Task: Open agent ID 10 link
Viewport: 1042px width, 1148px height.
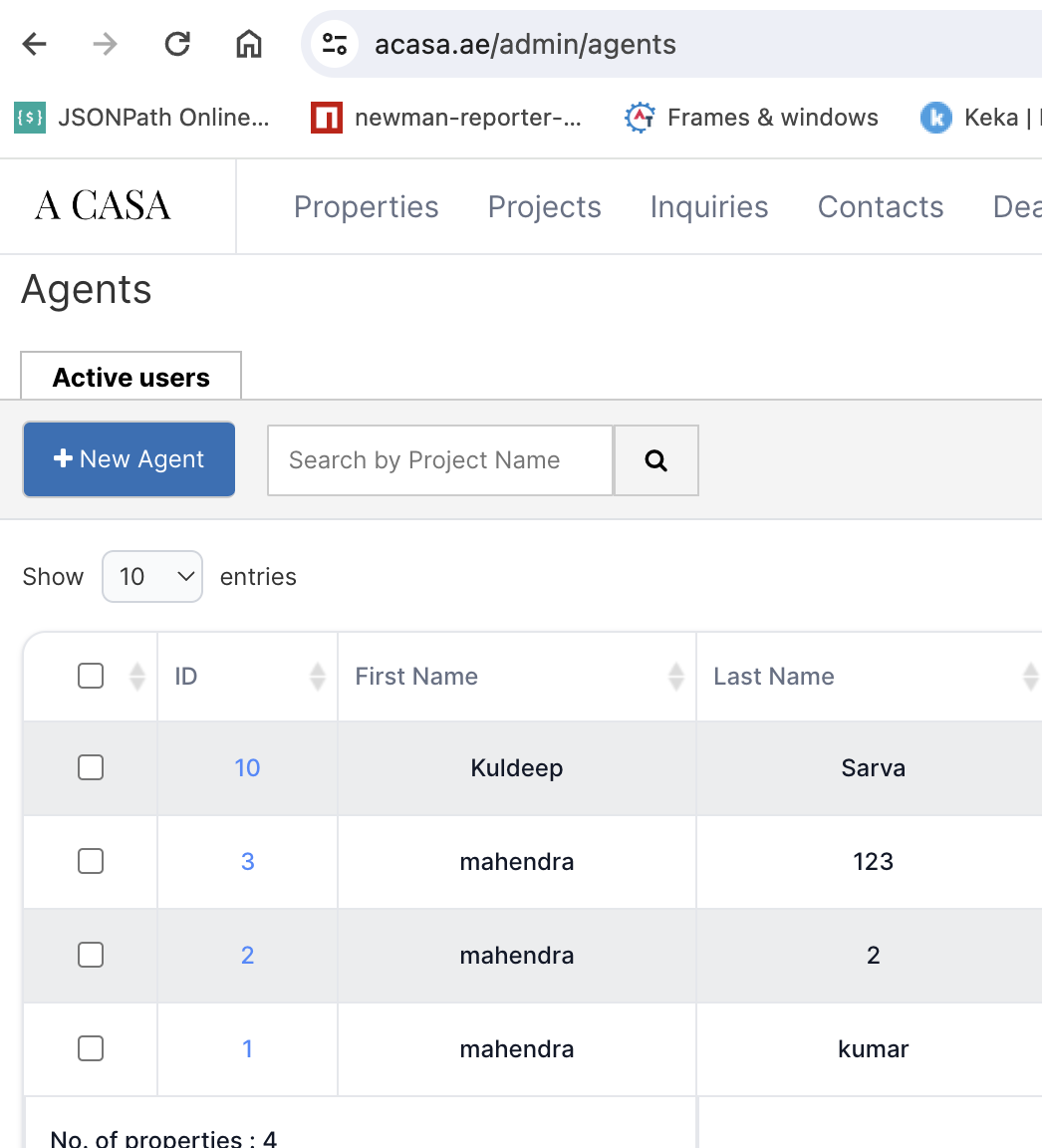Action: click(x=247, y=768)
